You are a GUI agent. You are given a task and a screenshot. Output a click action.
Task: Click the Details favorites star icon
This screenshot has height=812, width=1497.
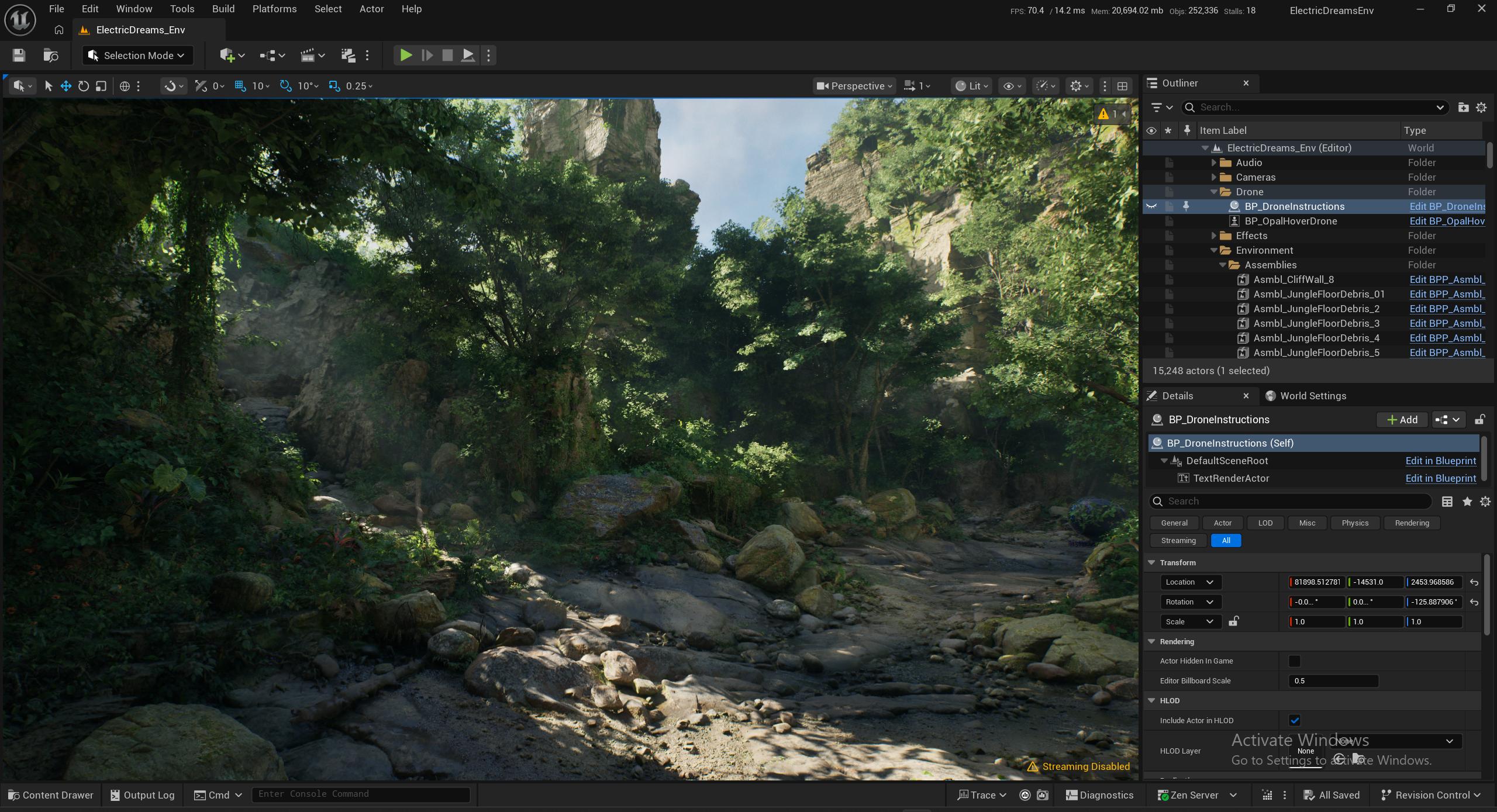1467,502
